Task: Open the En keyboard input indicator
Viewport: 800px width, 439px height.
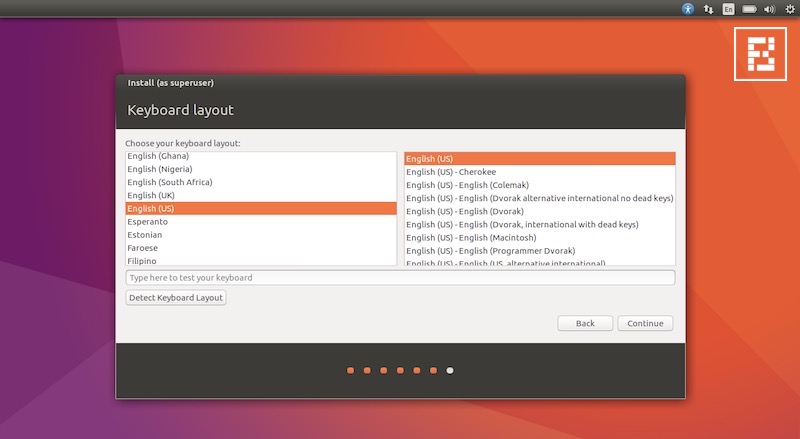Action: [728, 8]
